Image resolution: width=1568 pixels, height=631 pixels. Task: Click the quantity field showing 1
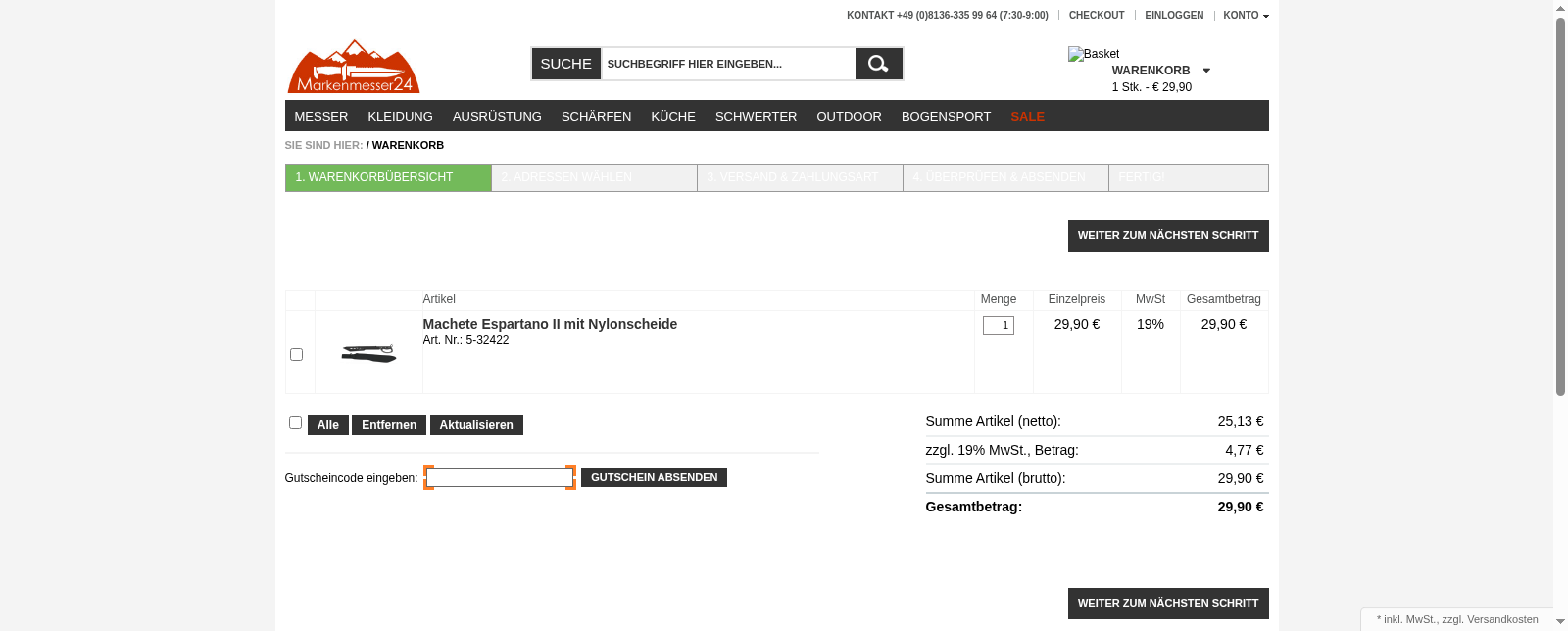pyautogui.click(x=999, y=325)
